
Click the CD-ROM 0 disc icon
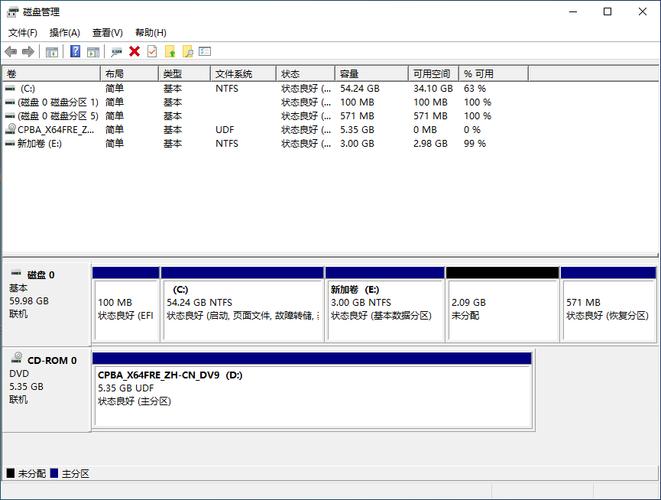(17, 358)
